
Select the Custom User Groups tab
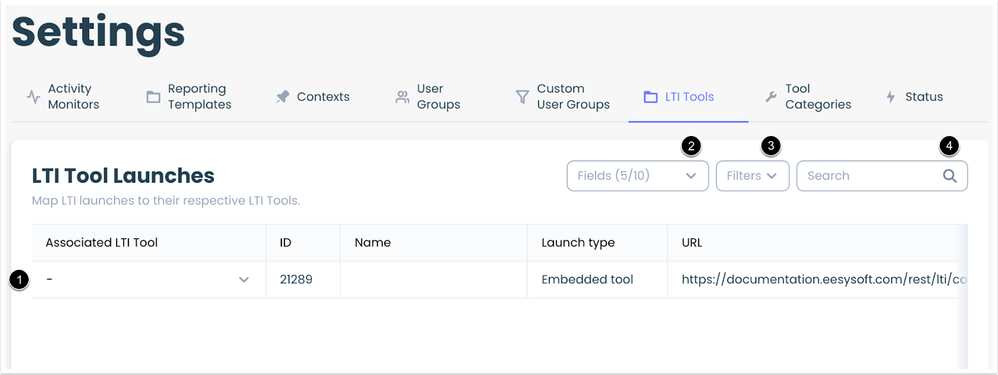click(x=563, y=97)
